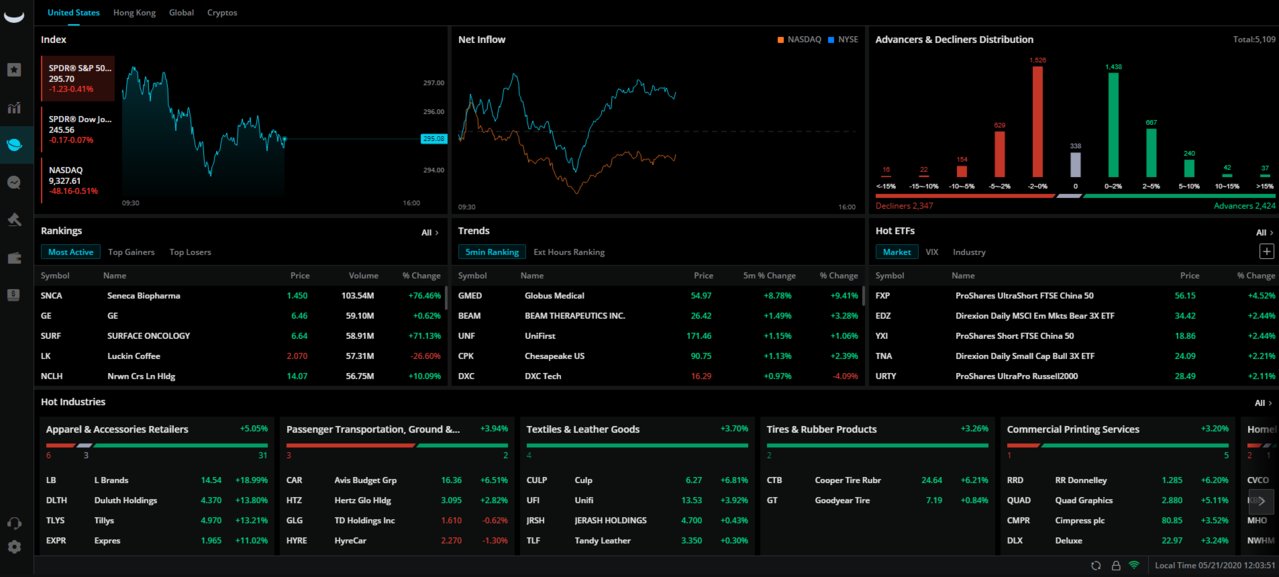Screen dimensions: 1279x577
Task: Open the Textiles & Leather Goods industry title
Action: click(583, 429)
